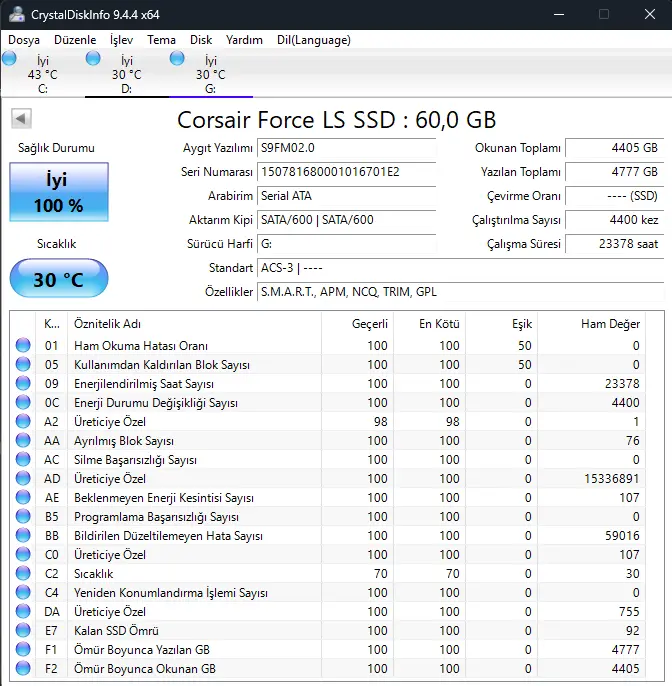The width and height of the screenshot is (672, 686).
Task: Click status icon of attribute C4 row
Action: pos(23,592)
